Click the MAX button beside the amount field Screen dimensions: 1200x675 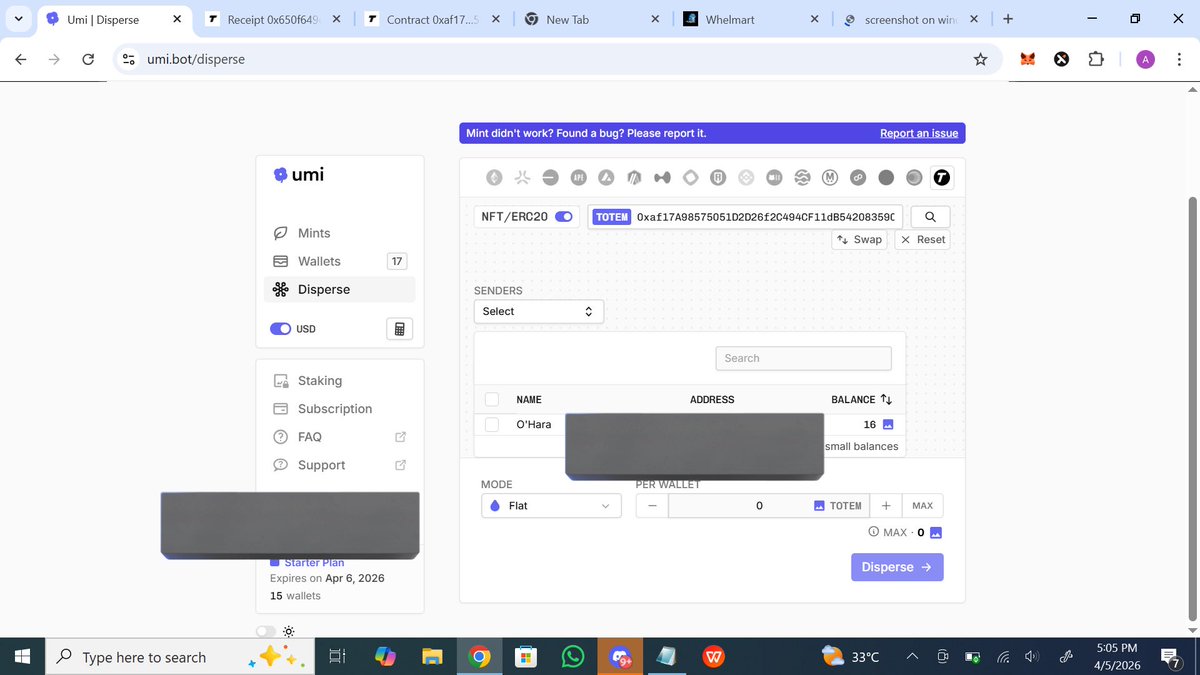tap(922, 506)
